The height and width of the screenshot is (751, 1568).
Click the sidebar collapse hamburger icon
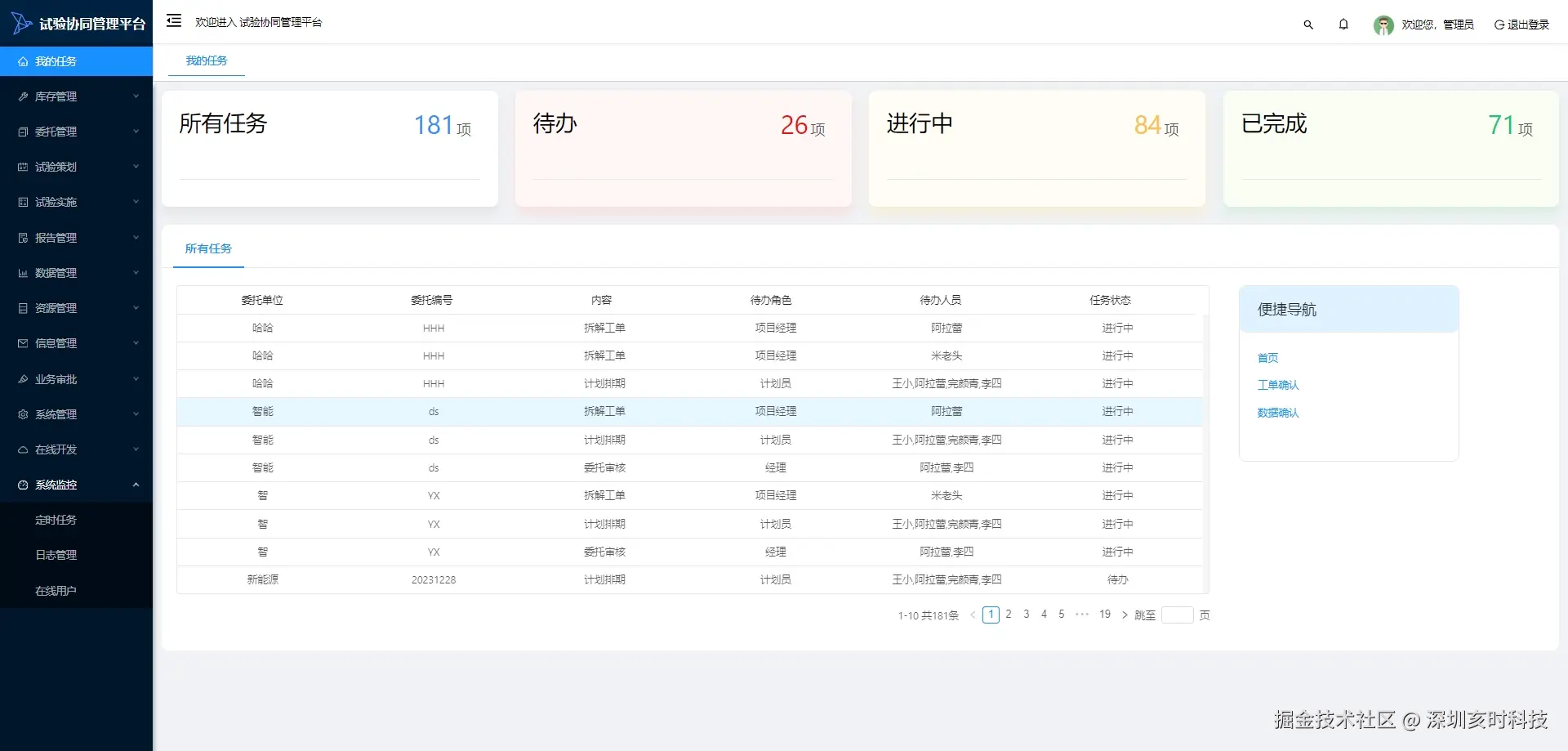174,21
